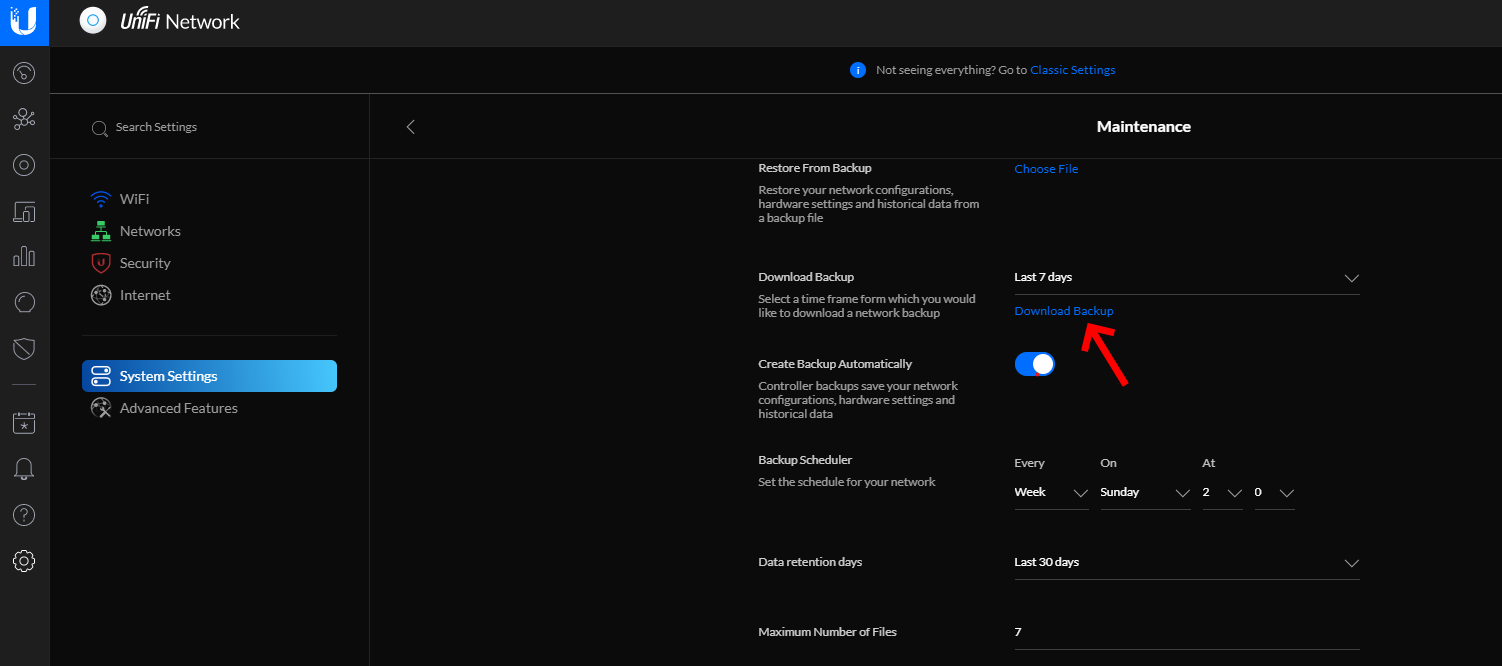The width and height of the screenshot is (1502, 666).
Task: Click the Ubiquiti logo icon
Action: (24, 21)
